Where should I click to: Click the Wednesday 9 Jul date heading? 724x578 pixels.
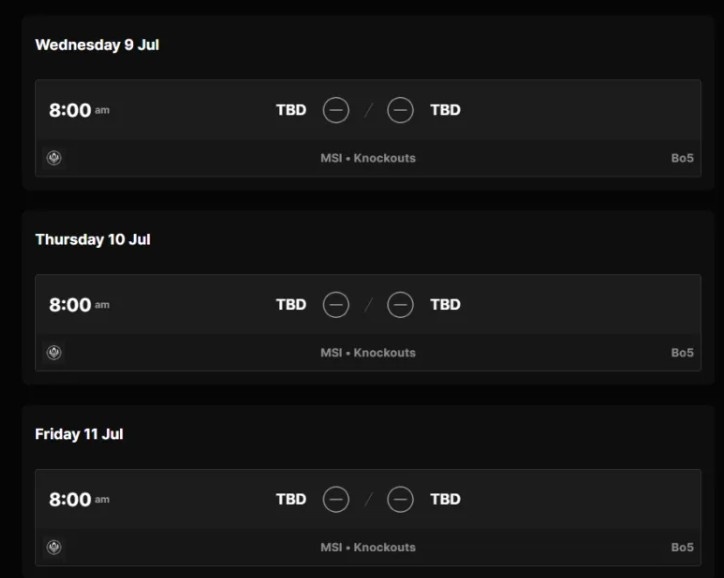coord(97,45)
